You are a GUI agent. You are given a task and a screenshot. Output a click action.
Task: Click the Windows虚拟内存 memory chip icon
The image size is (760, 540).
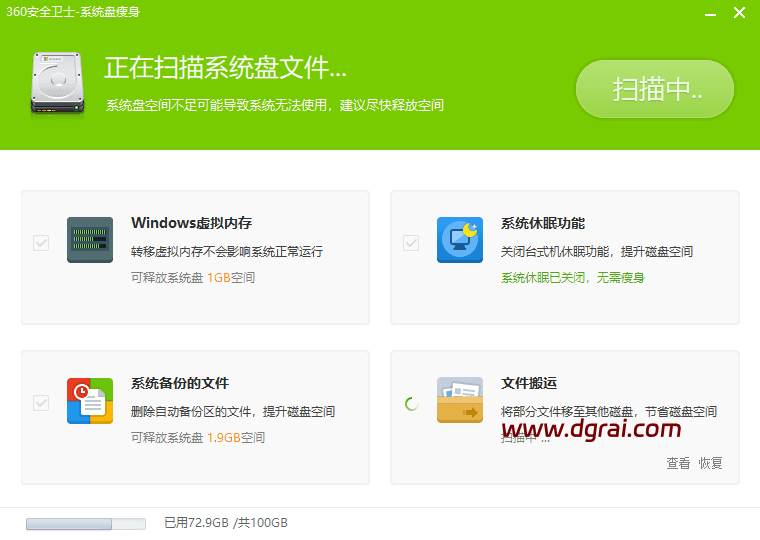[90, 240]
